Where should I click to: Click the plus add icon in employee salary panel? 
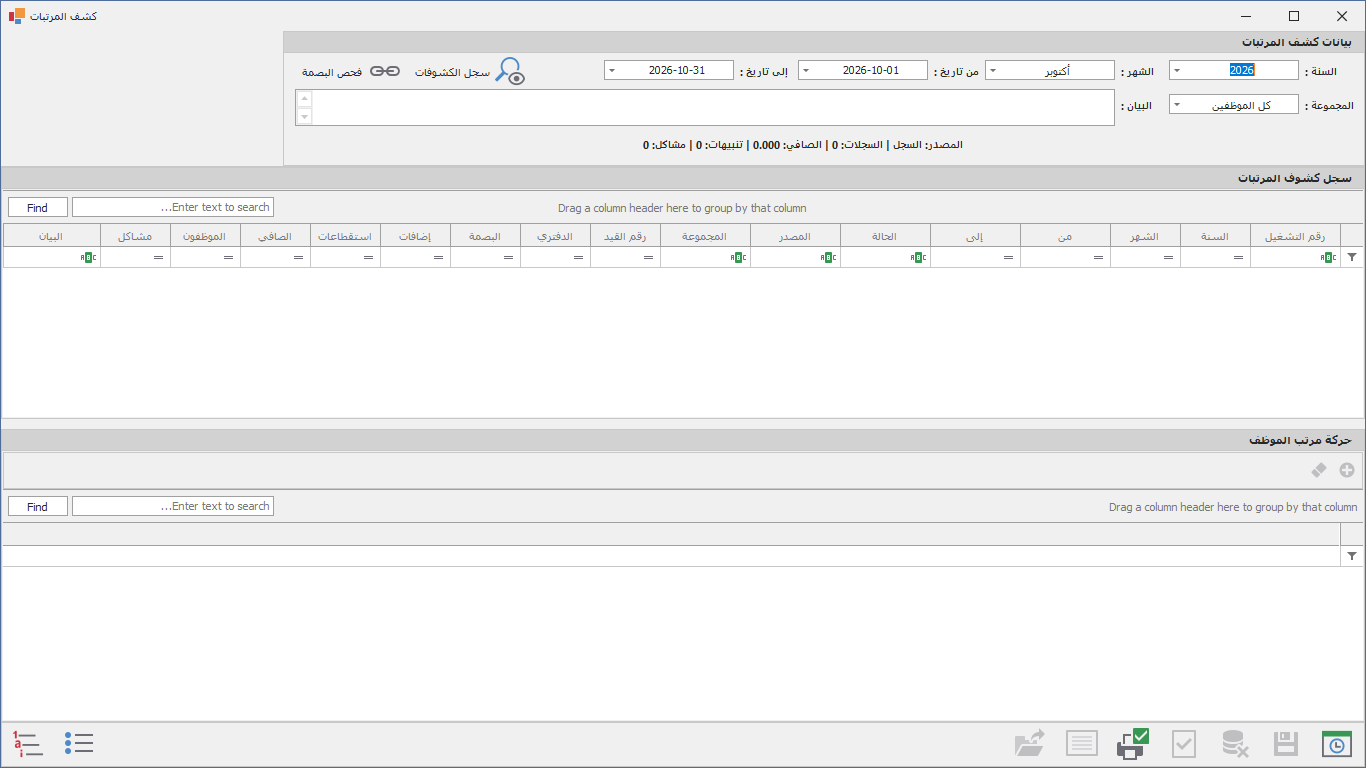click(x=1347, y=470)
